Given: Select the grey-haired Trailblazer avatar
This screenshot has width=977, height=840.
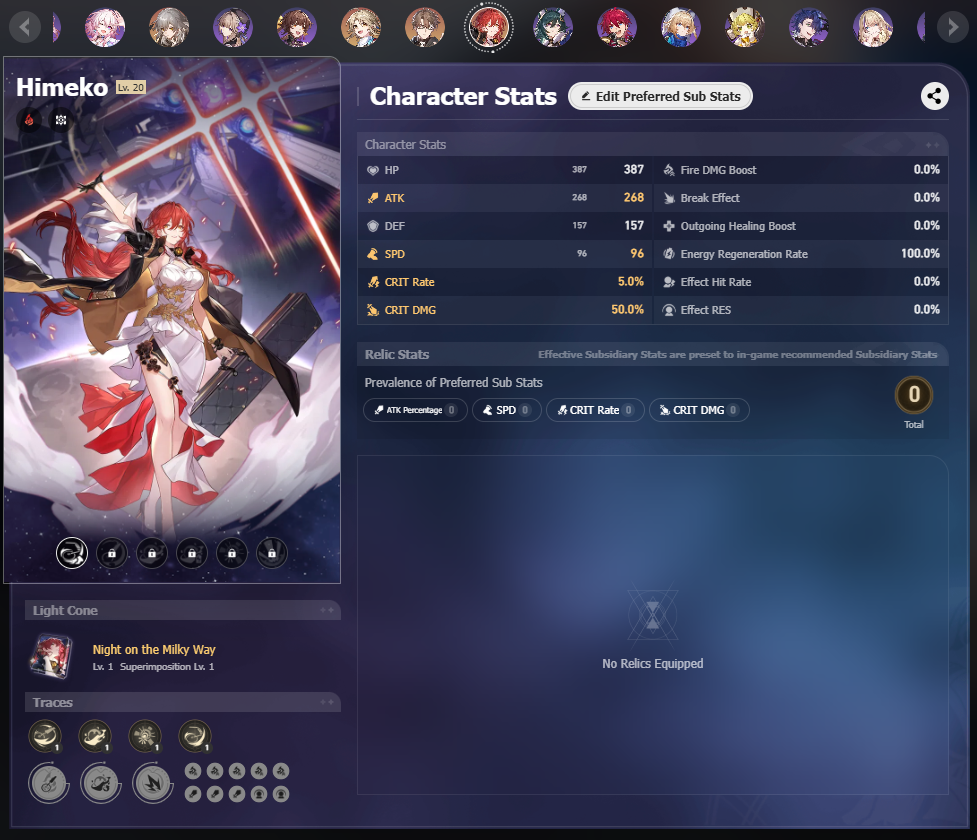Looking at the screenshot, I should pyautogui.click(x=169, y=27).
